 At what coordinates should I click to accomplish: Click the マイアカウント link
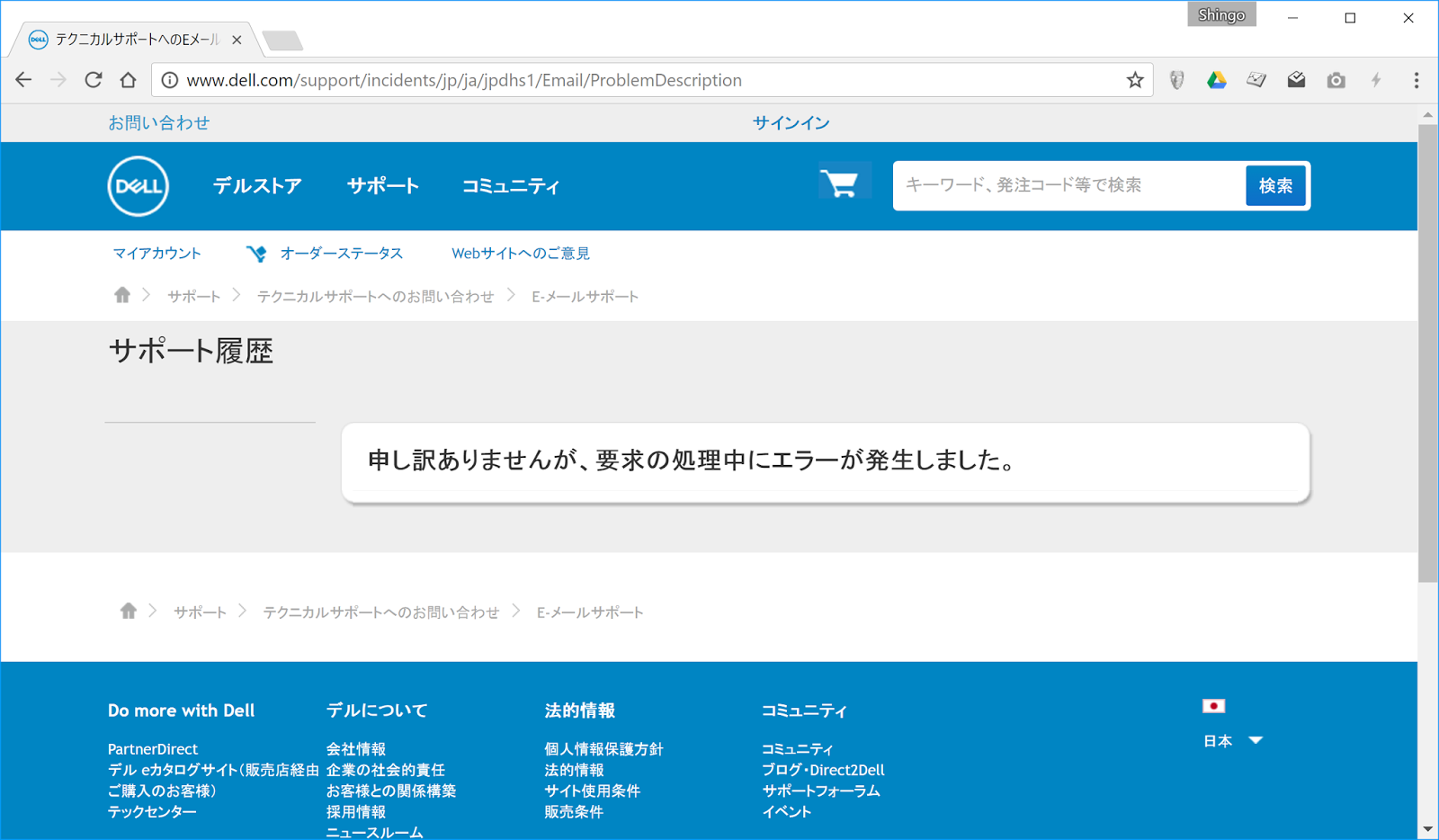coord(157,254)
